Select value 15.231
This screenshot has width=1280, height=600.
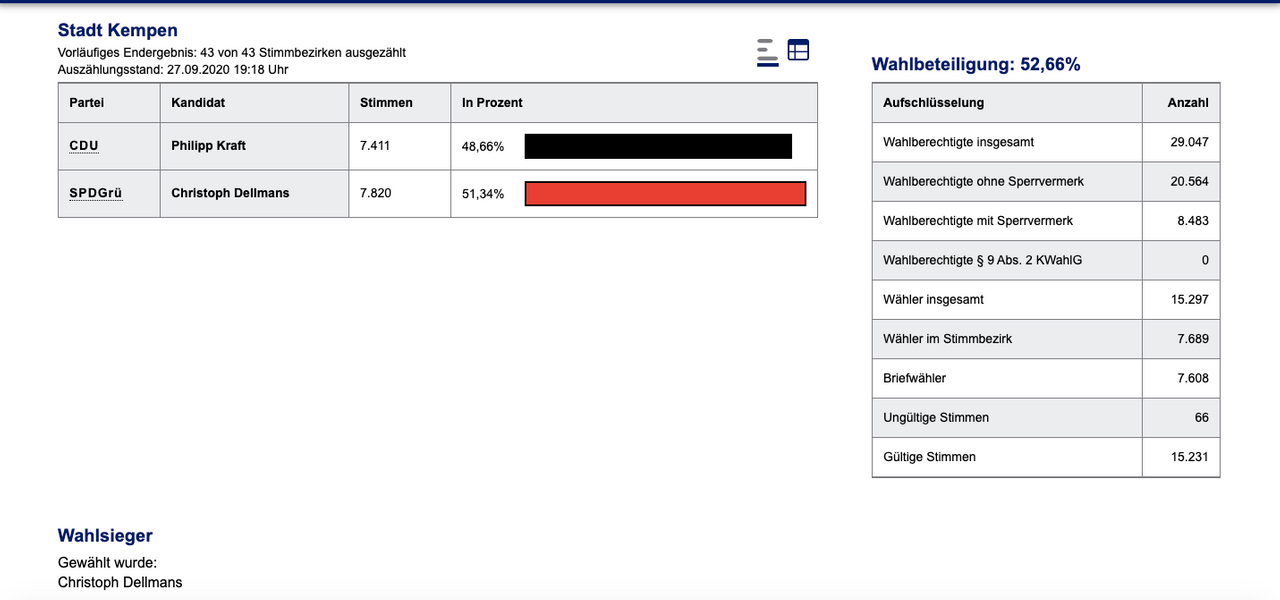[x=1190, y=457]
